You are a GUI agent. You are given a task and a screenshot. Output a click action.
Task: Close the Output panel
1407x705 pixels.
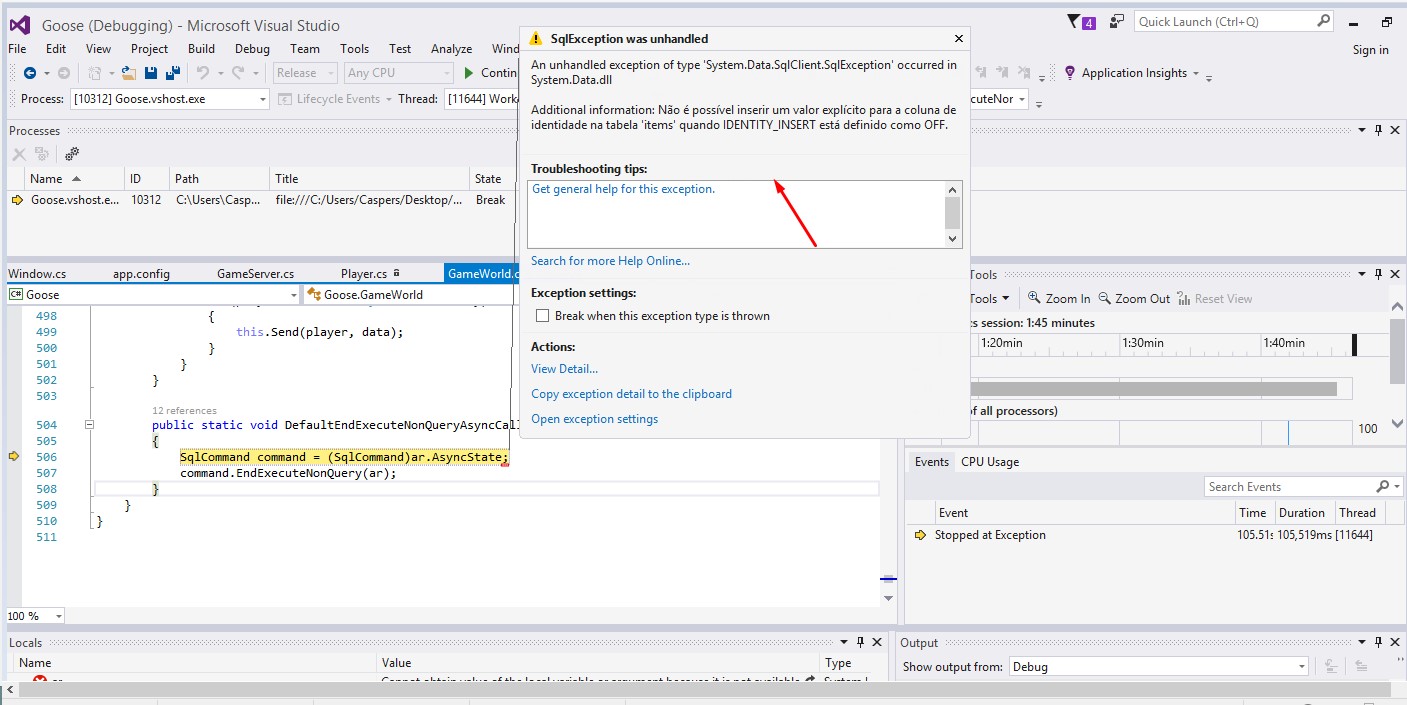(x=1394, y=643)
